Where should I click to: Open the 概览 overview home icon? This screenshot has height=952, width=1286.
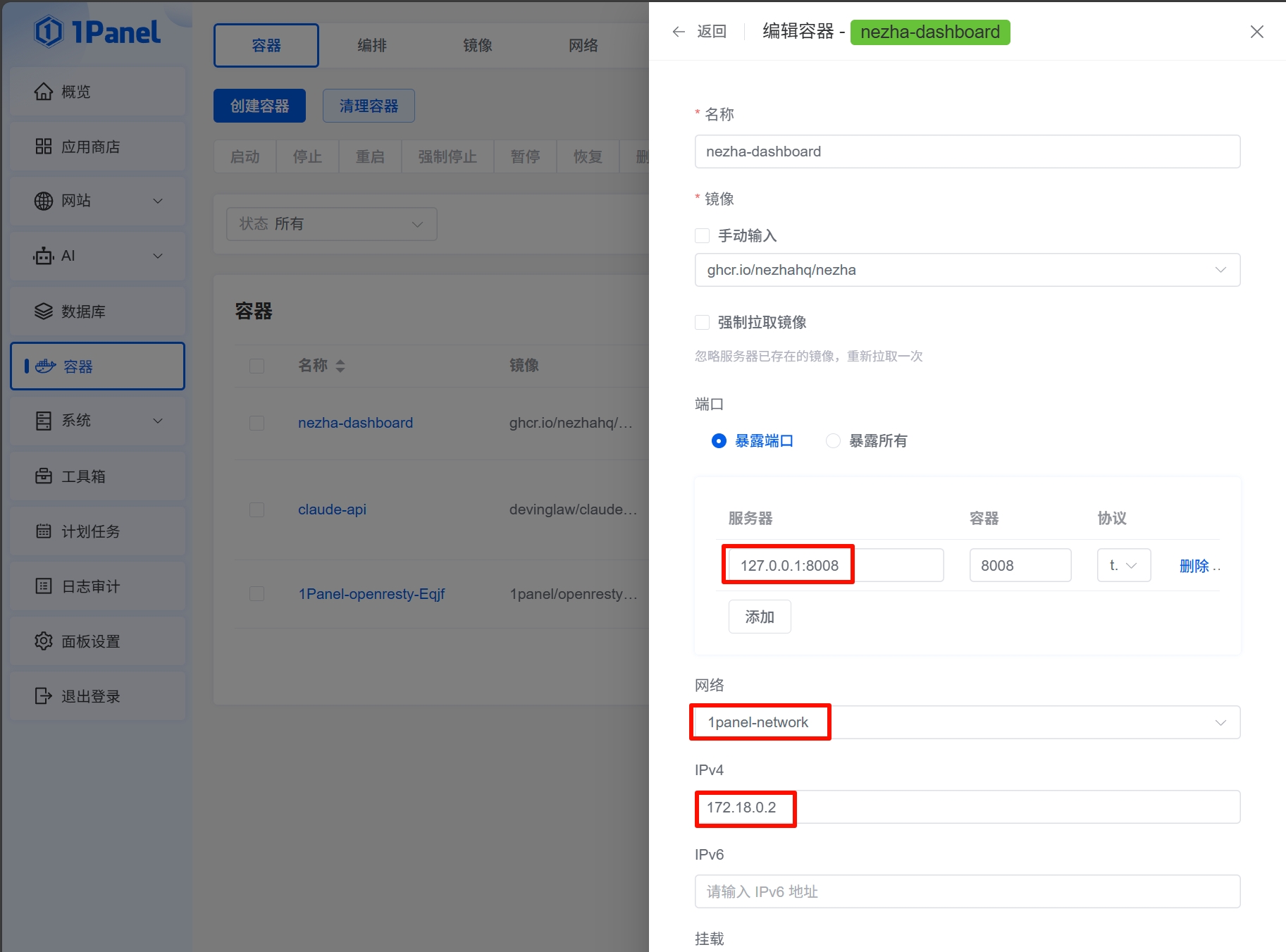[x=44, y=92]
